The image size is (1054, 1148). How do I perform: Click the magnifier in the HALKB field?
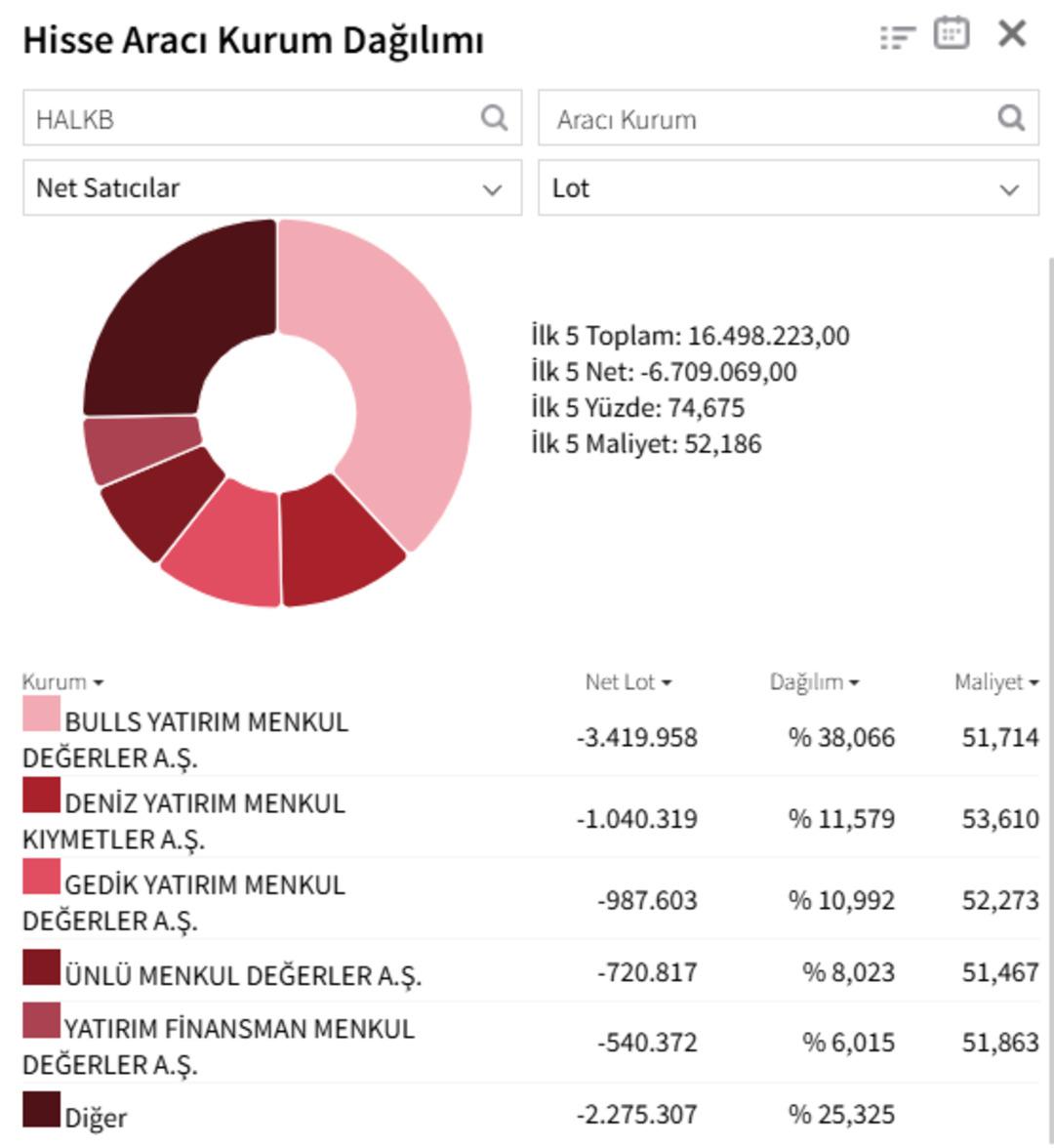pyautogui.click(x=493, y=118)
